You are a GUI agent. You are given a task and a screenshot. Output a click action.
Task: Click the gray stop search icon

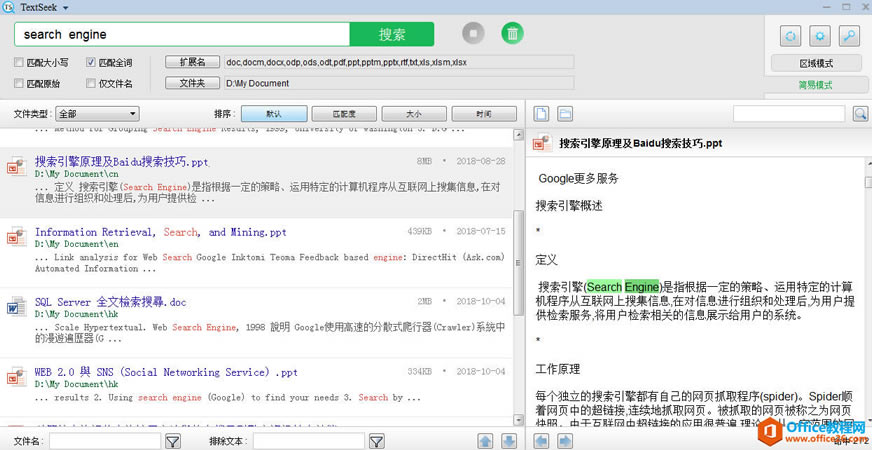point(473,34)
